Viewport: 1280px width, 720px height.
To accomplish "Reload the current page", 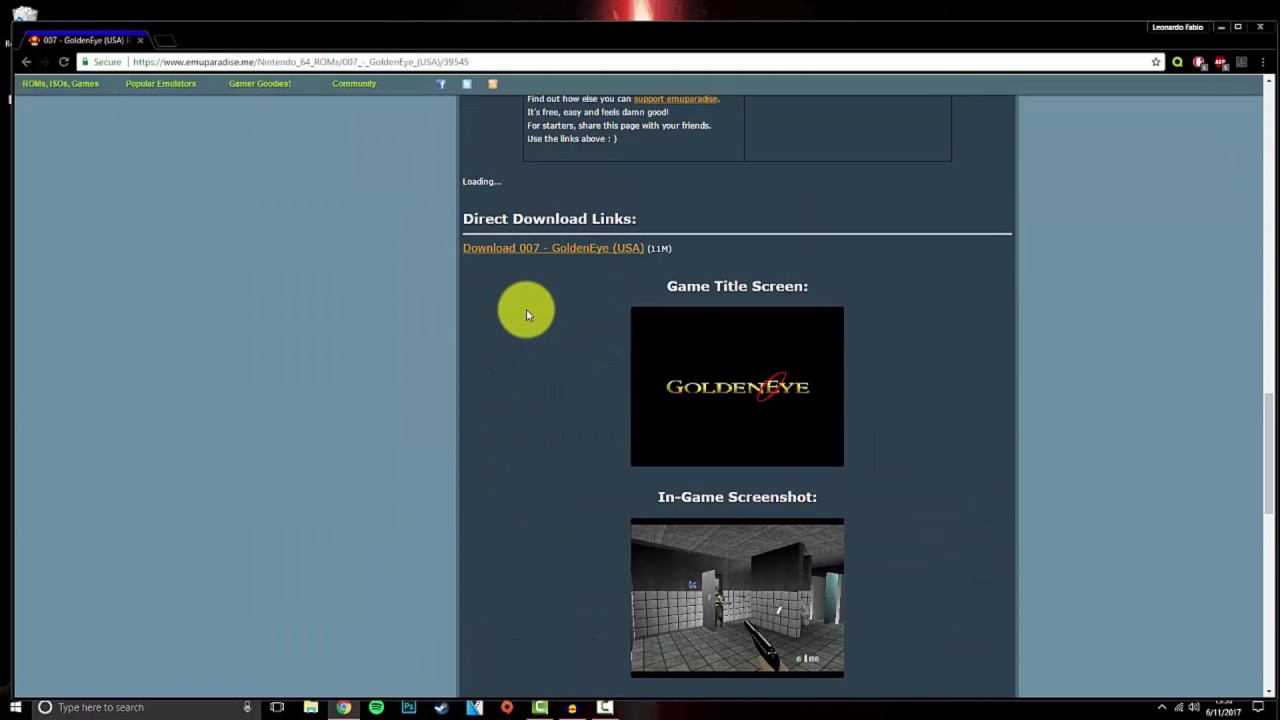I will [x=63, y=62].
